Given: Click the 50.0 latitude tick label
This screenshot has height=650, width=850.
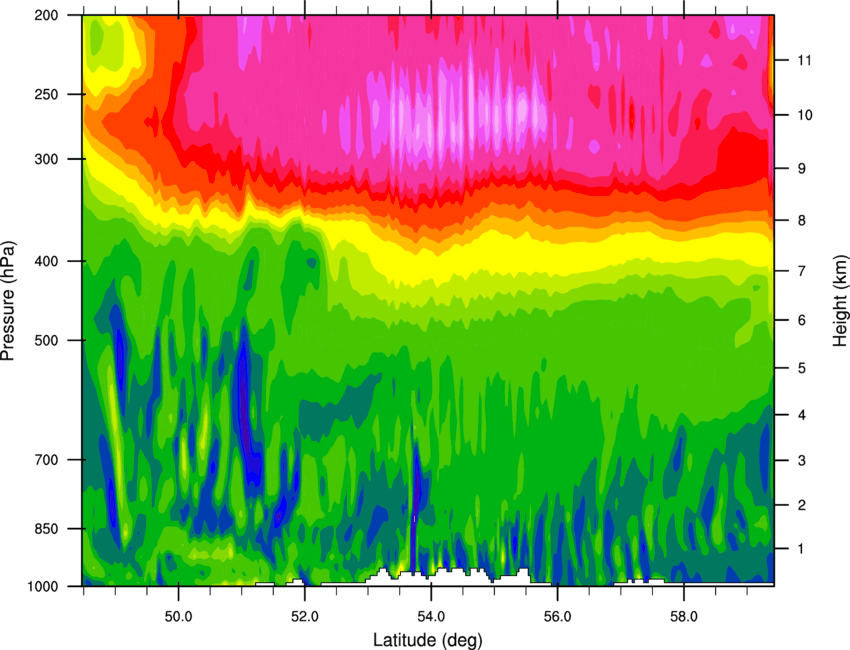Looking at the screenshot, I should pos(178,616).
